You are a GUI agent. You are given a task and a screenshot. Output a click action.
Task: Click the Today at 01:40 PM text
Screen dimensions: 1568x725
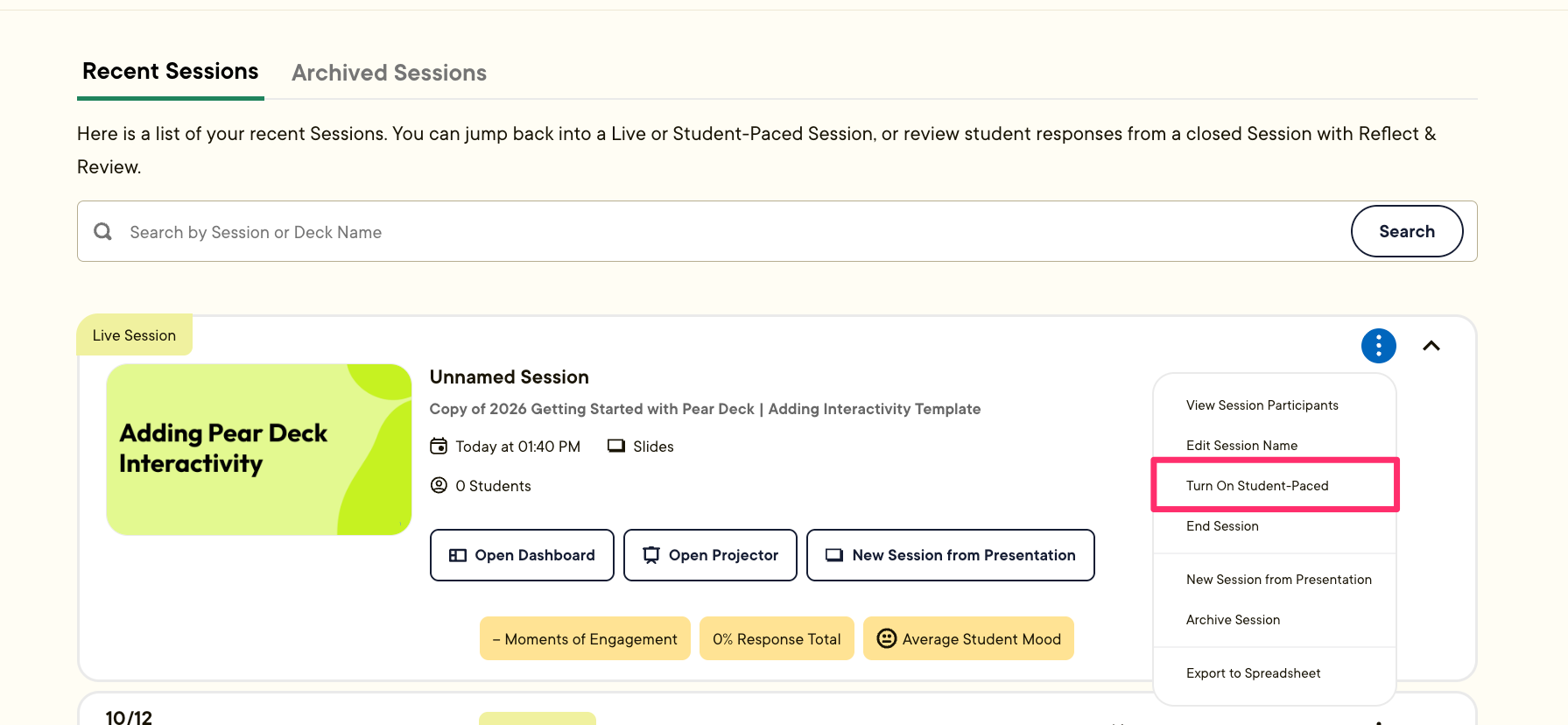point(517,447)
